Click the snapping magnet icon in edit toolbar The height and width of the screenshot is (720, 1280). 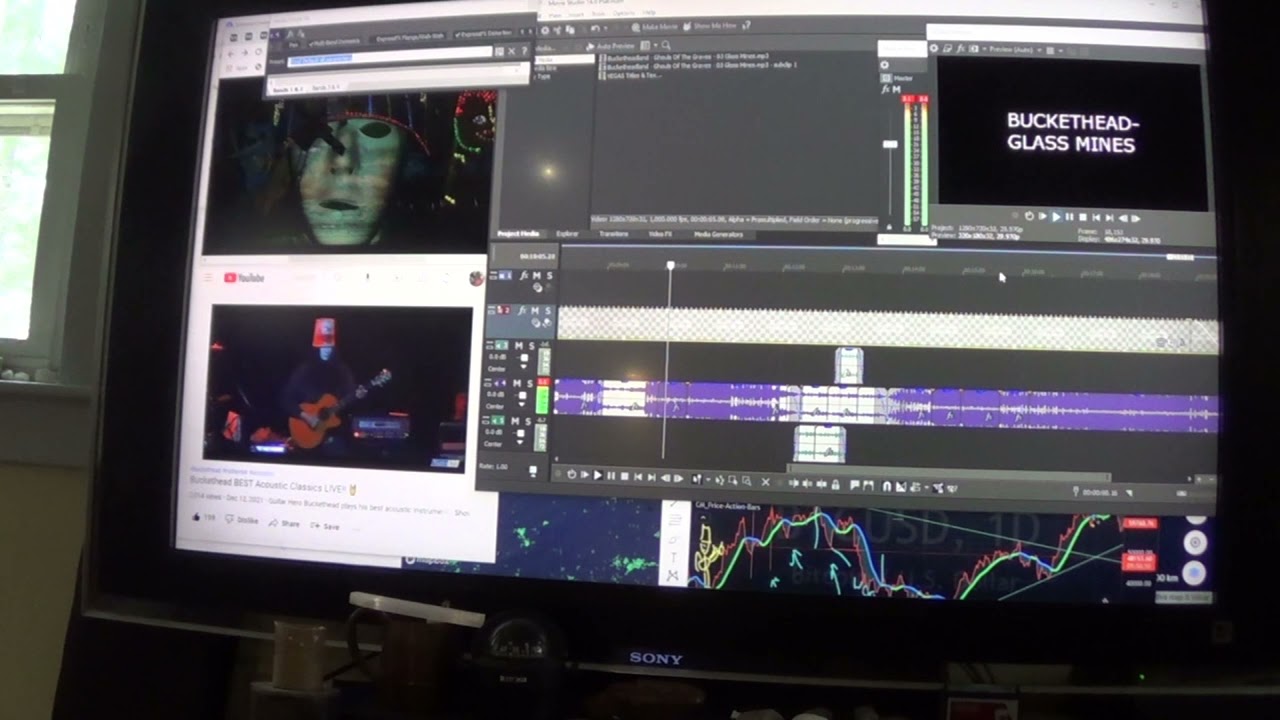click(887, 486)
